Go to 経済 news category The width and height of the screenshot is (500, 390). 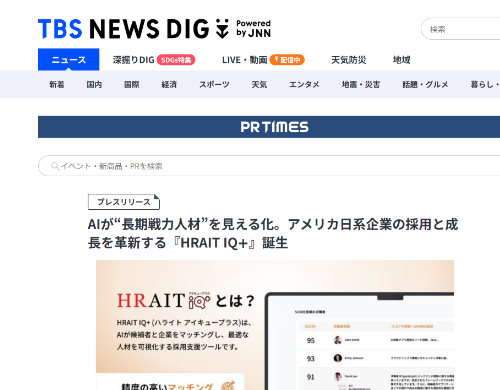pos(169,85)
